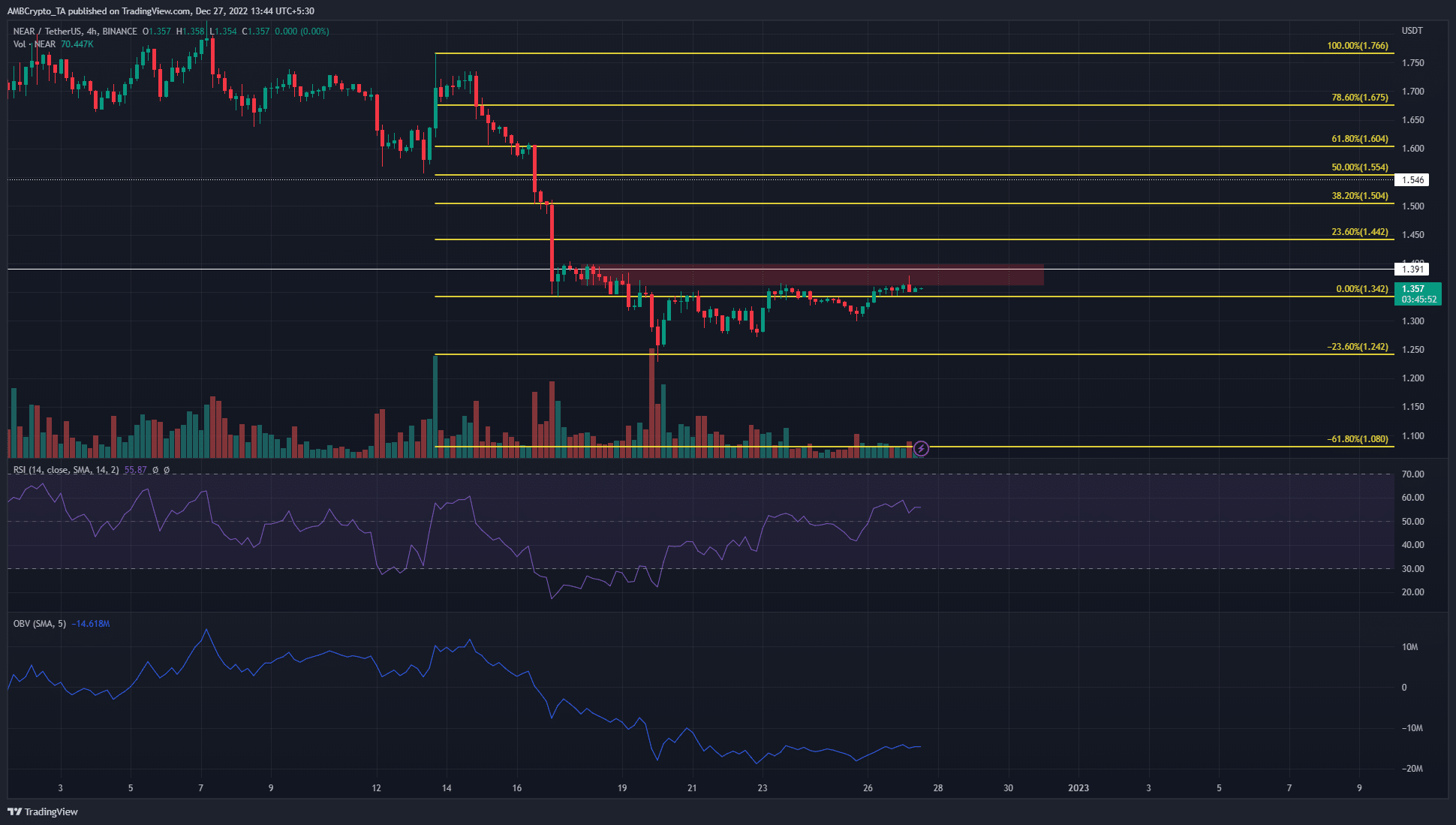Click the RSI value 55.87 readout
Image resolution: width=1456 pixels, height=825 pixels.
tap(136, 470)
